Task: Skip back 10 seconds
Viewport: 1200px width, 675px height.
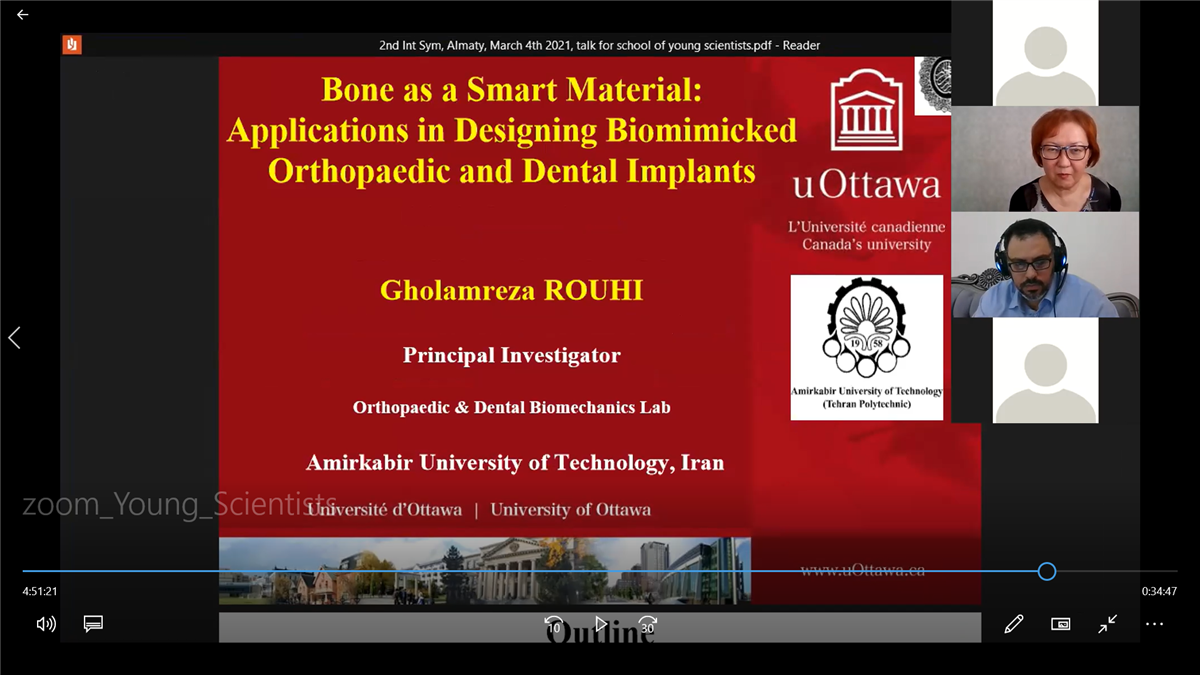Action: coord(553,625)
